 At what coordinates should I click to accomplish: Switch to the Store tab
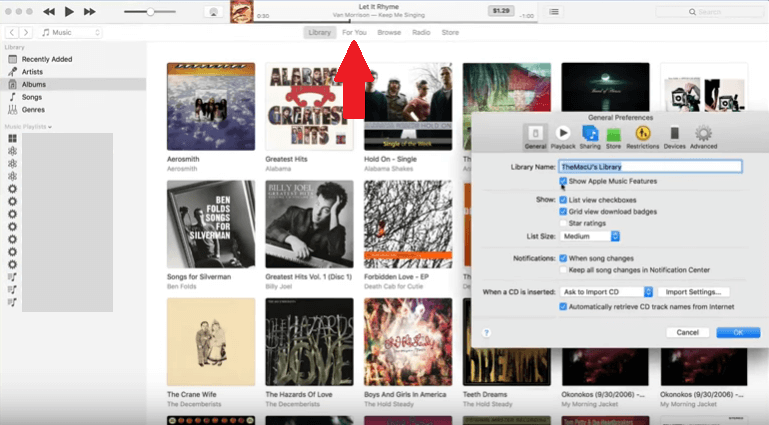(450, 32)
